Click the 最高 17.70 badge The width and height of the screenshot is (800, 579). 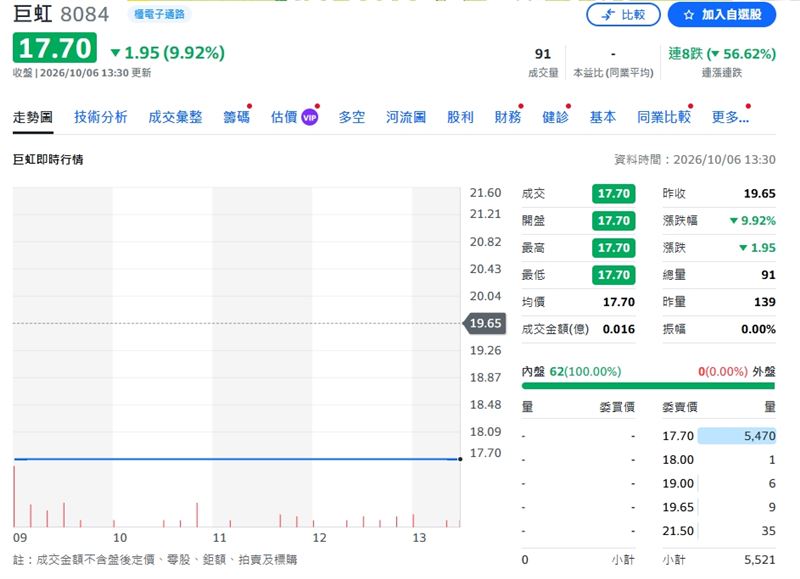click(613, 248)
